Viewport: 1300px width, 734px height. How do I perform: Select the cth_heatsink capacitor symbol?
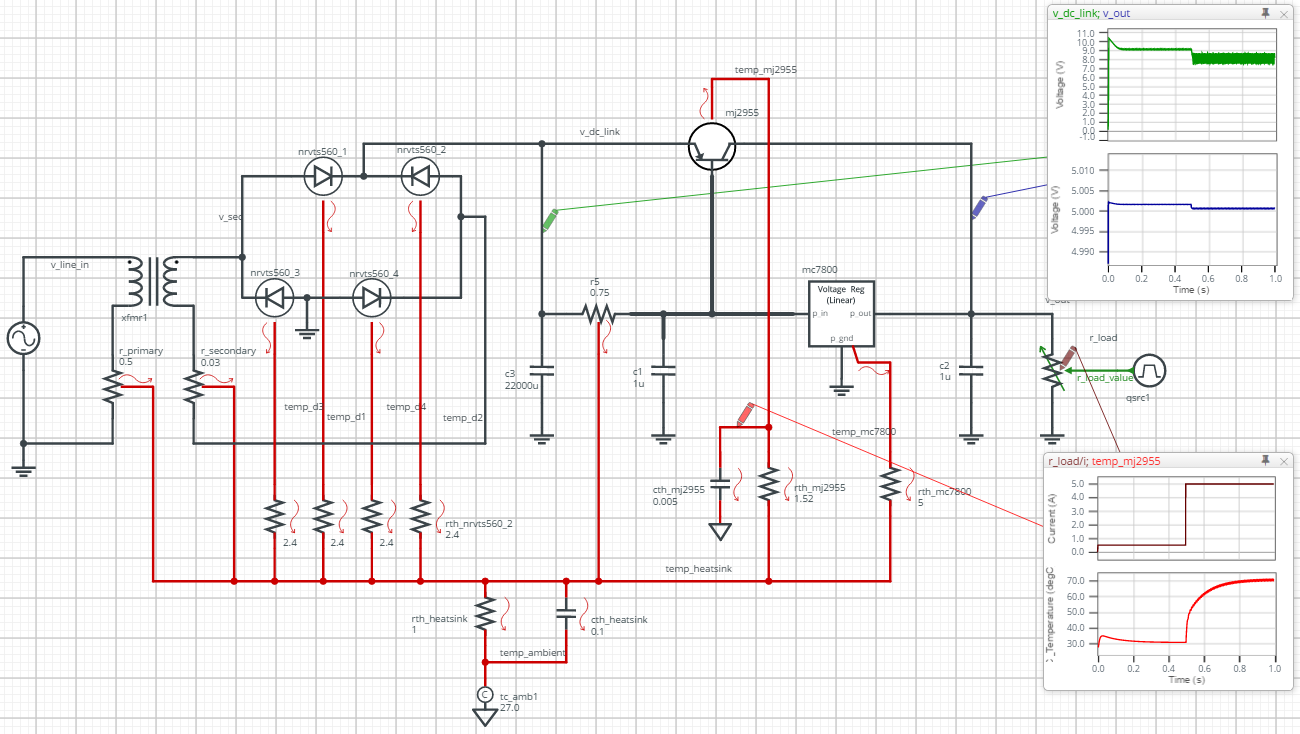[x=566, y=614]
